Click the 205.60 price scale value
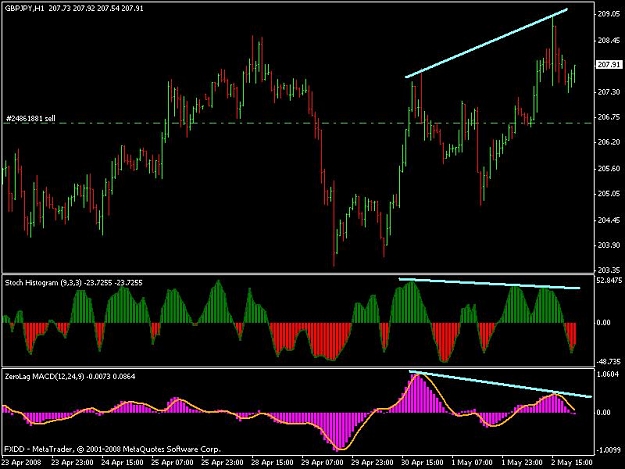This screenshot has height=469, width=625. [609, 169]
